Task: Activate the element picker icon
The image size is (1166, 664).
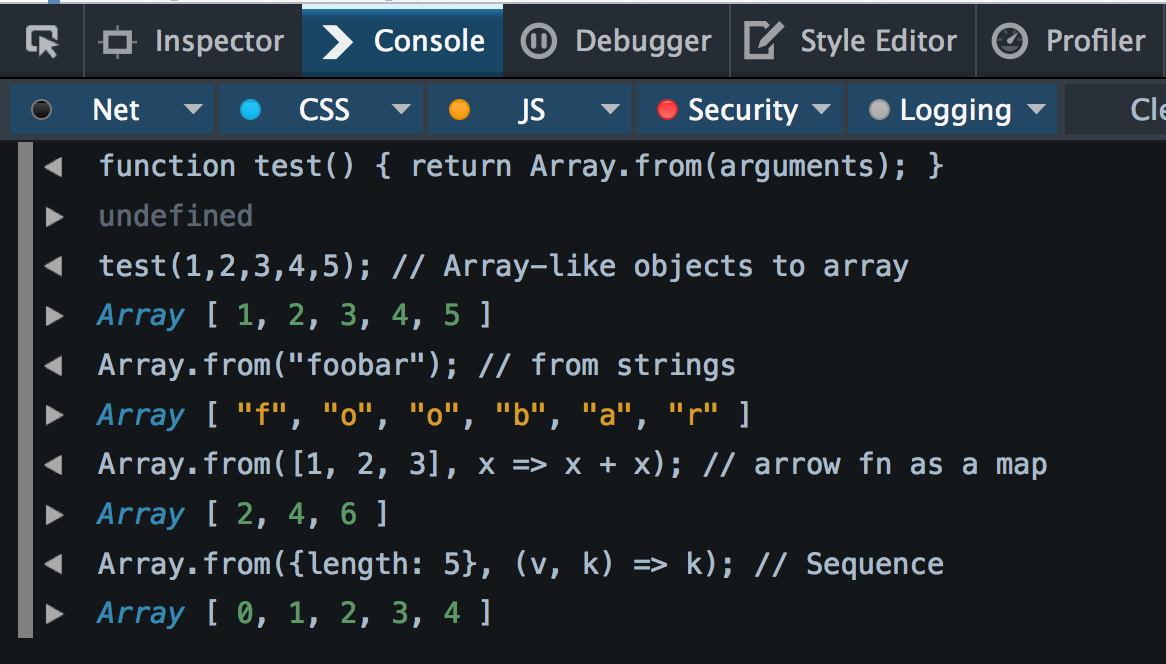Action: (x=42, y=42)
